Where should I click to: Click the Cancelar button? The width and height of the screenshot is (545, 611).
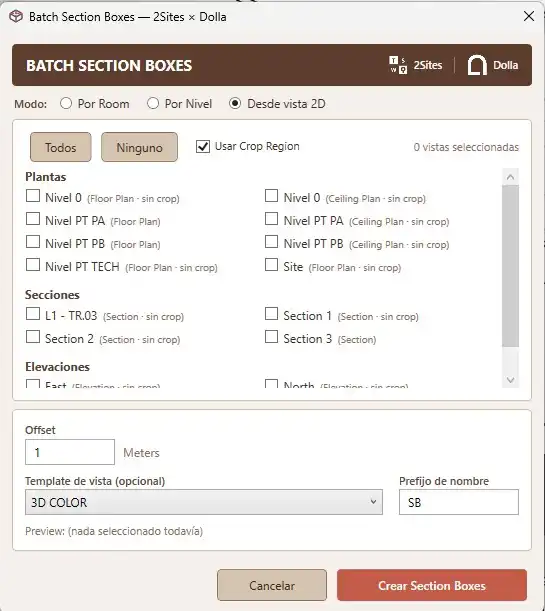coord(272,585)
